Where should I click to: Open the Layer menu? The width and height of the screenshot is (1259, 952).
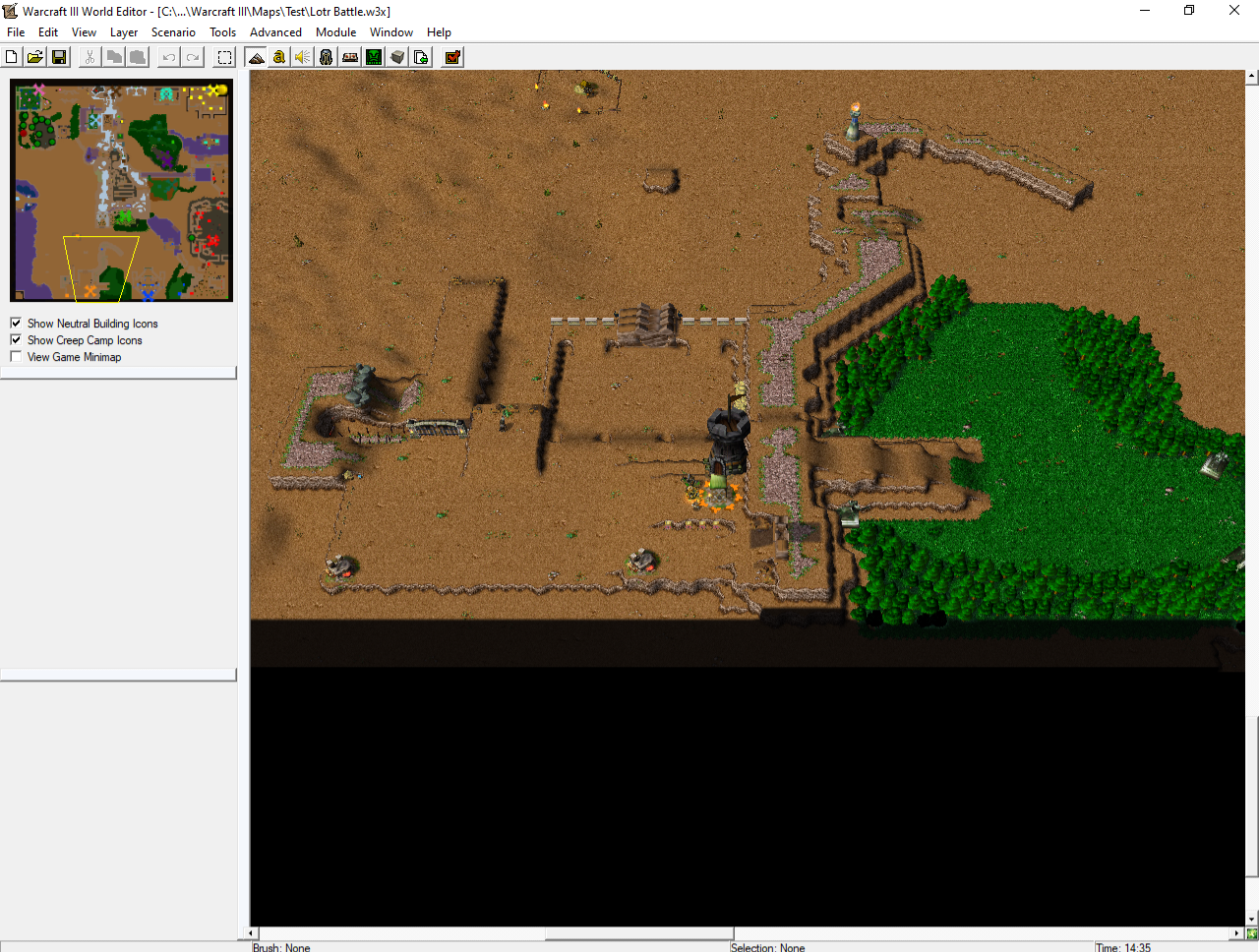tap(124, 32)
